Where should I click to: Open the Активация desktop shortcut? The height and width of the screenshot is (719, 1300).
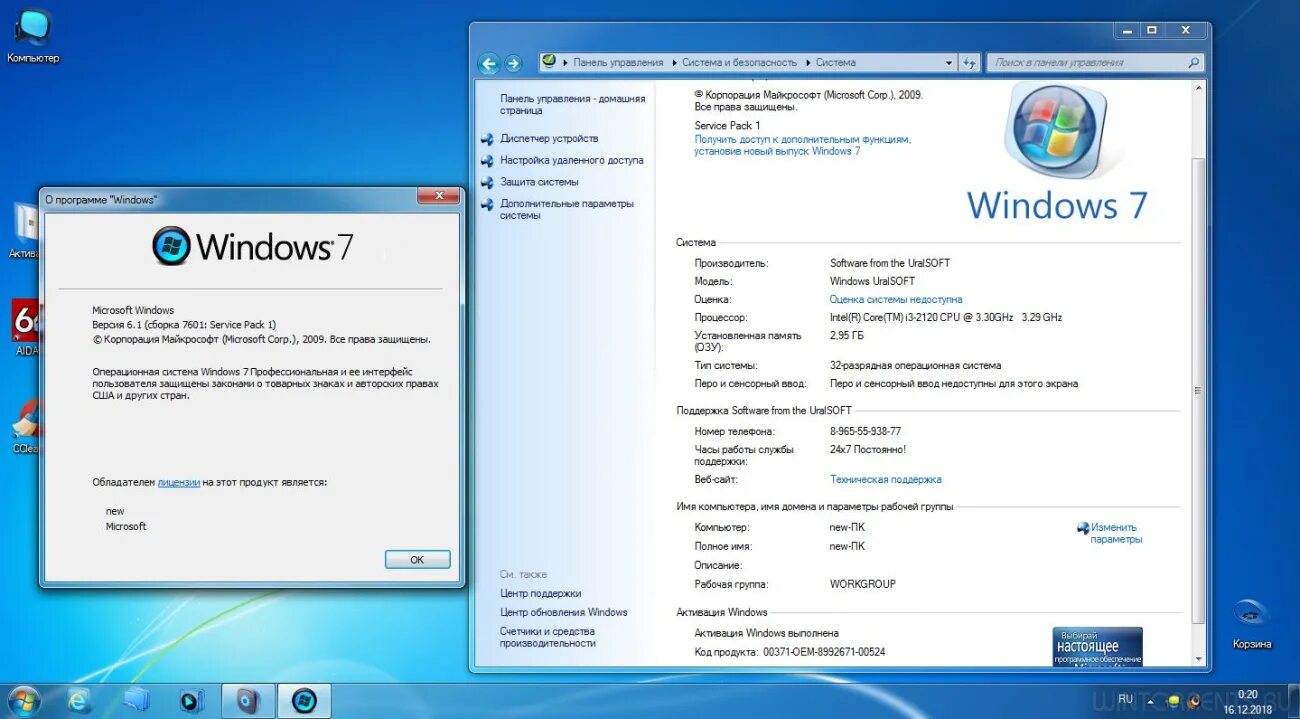[x=26, y=230]
